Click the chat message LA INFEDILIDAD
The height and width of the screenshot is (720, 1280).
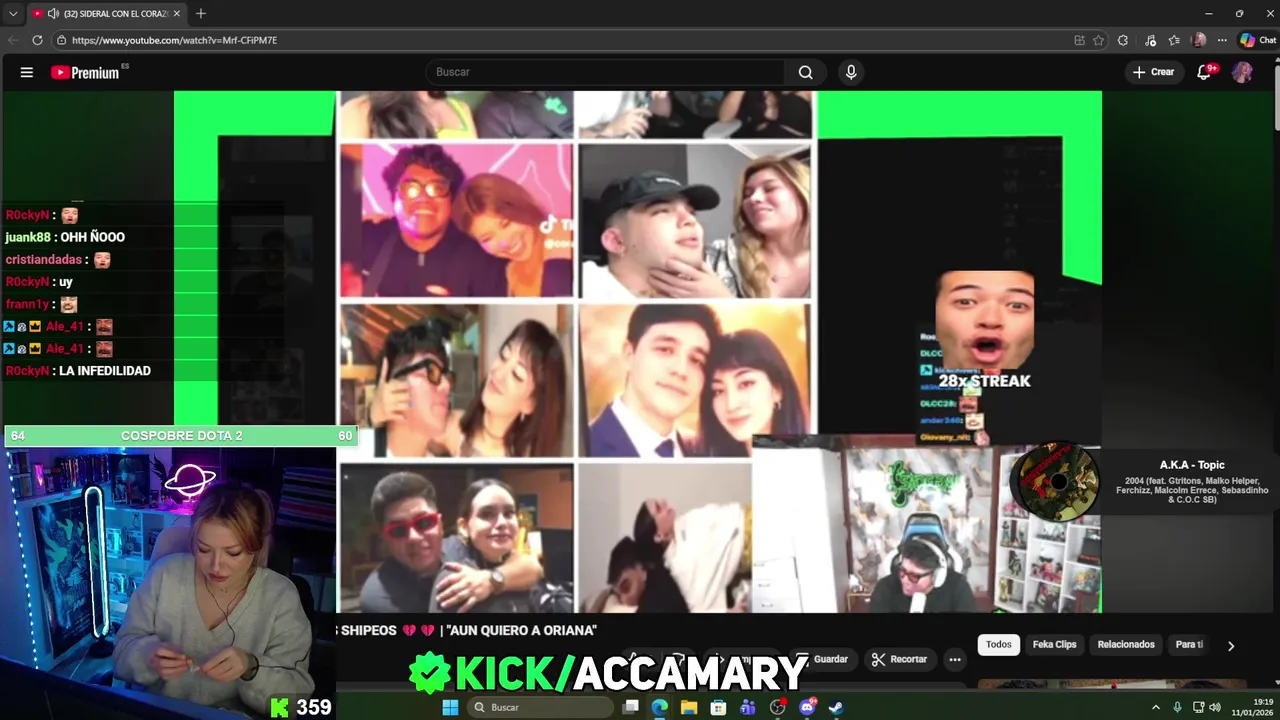point(105,371)
